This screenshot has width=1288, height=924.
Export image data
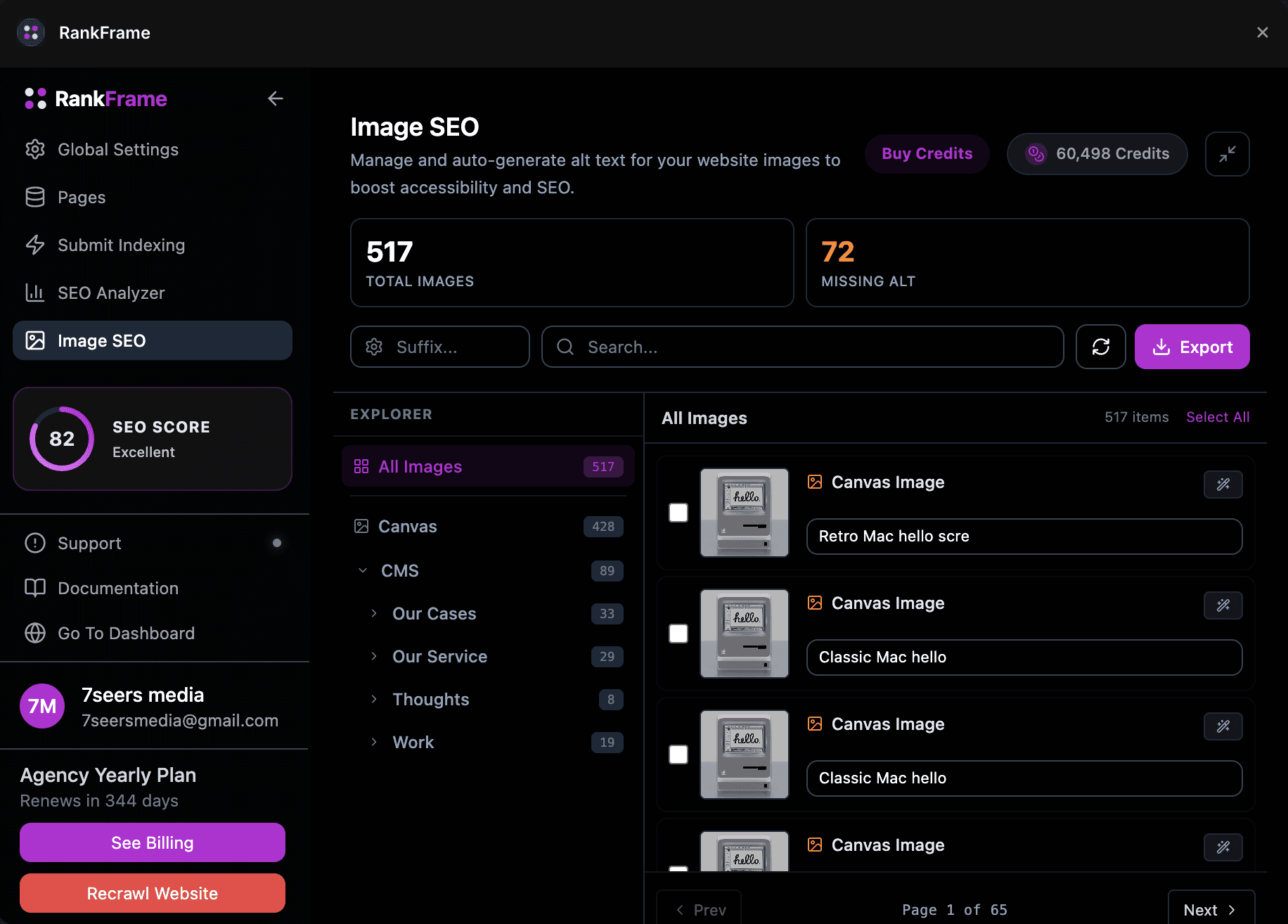(x=1192, y=347)
